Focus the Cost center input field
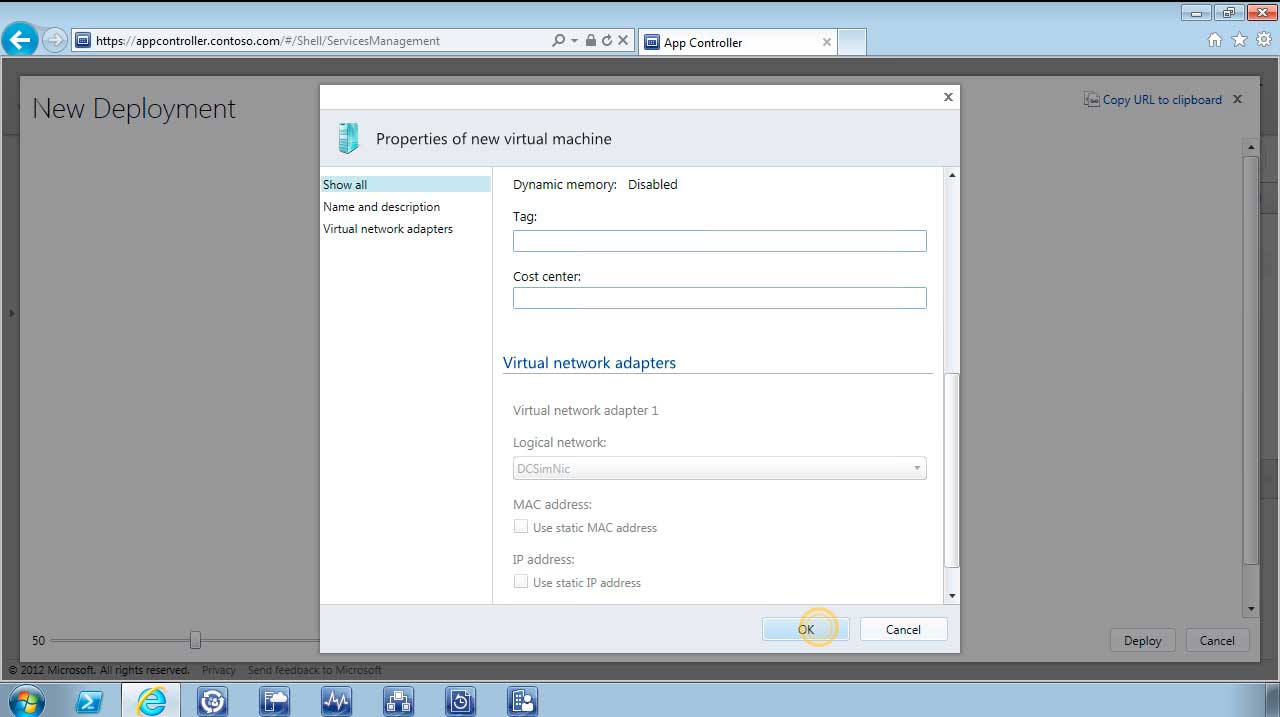This screenshot has height=717, width=1280. click(720, 298)
